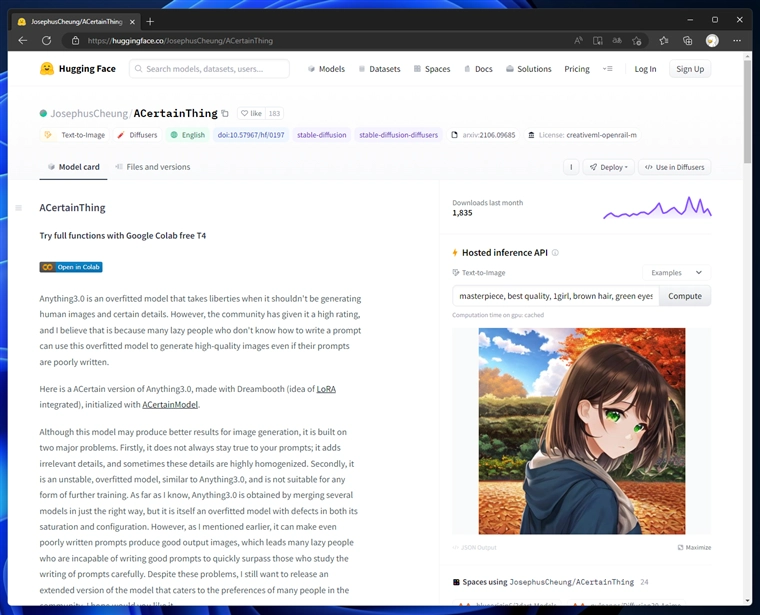The width and height of the screenshot is (760, 615).
Task: Maximize the inference output
Action: (x=694, y=547)
